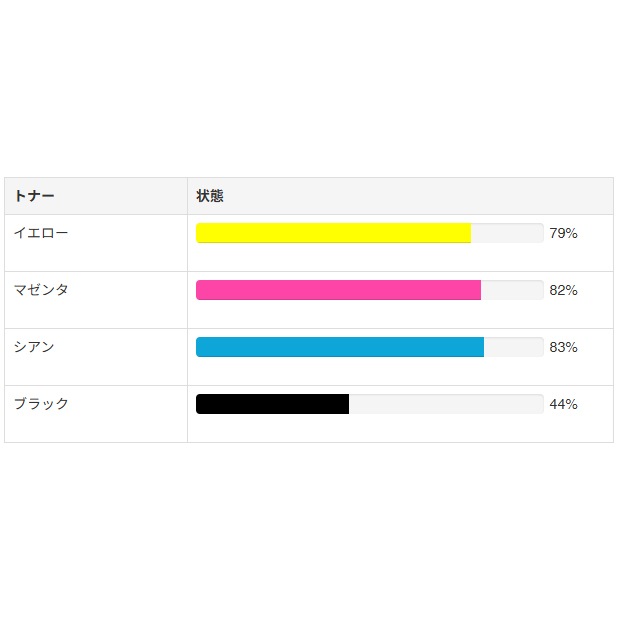Click the unfilled gray part of black bar

click(x=445, y=404)
